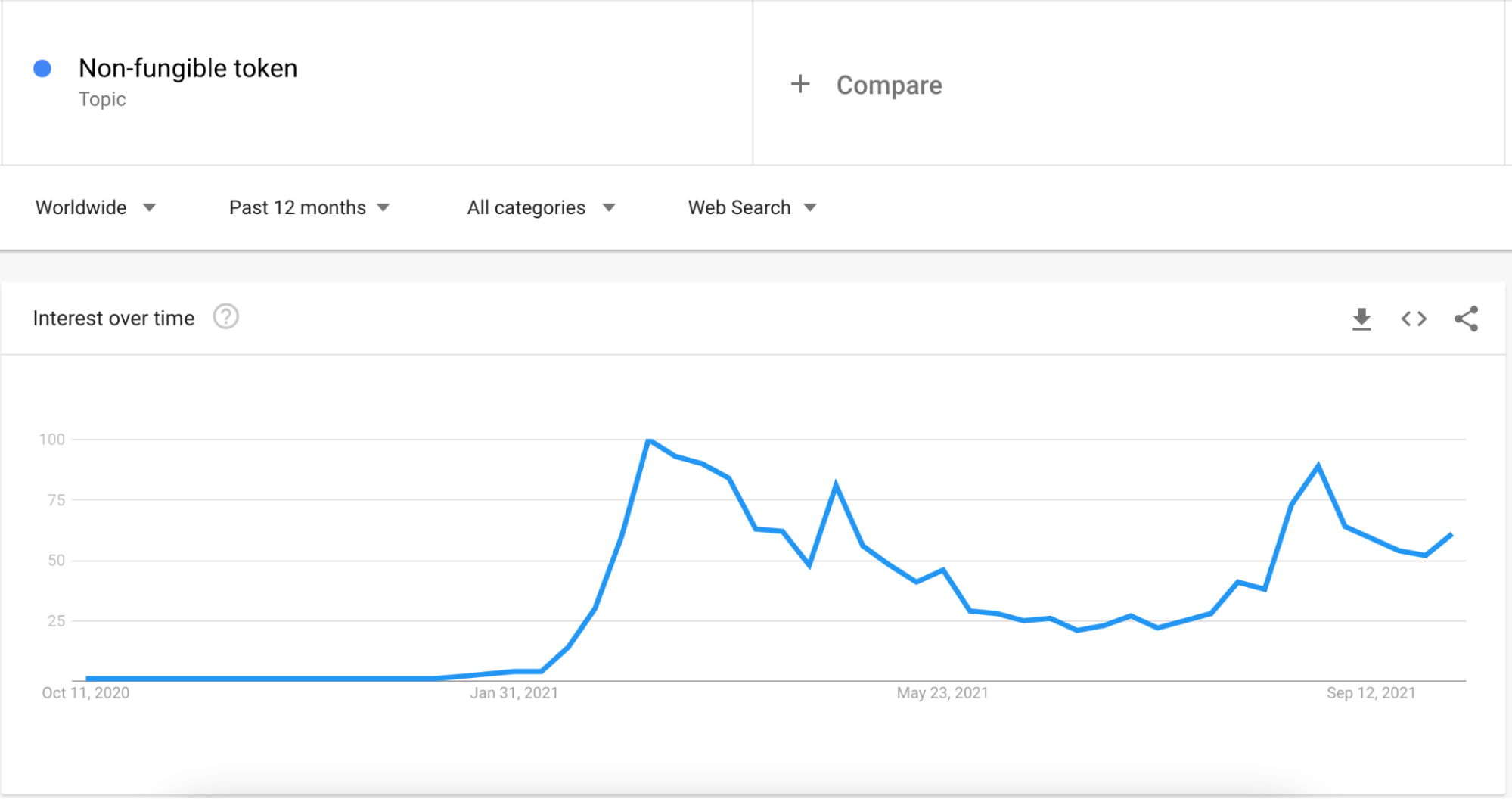Click the Jan 31, 2021 axis date
1512x799 pixels.
(x=514, y=693)
